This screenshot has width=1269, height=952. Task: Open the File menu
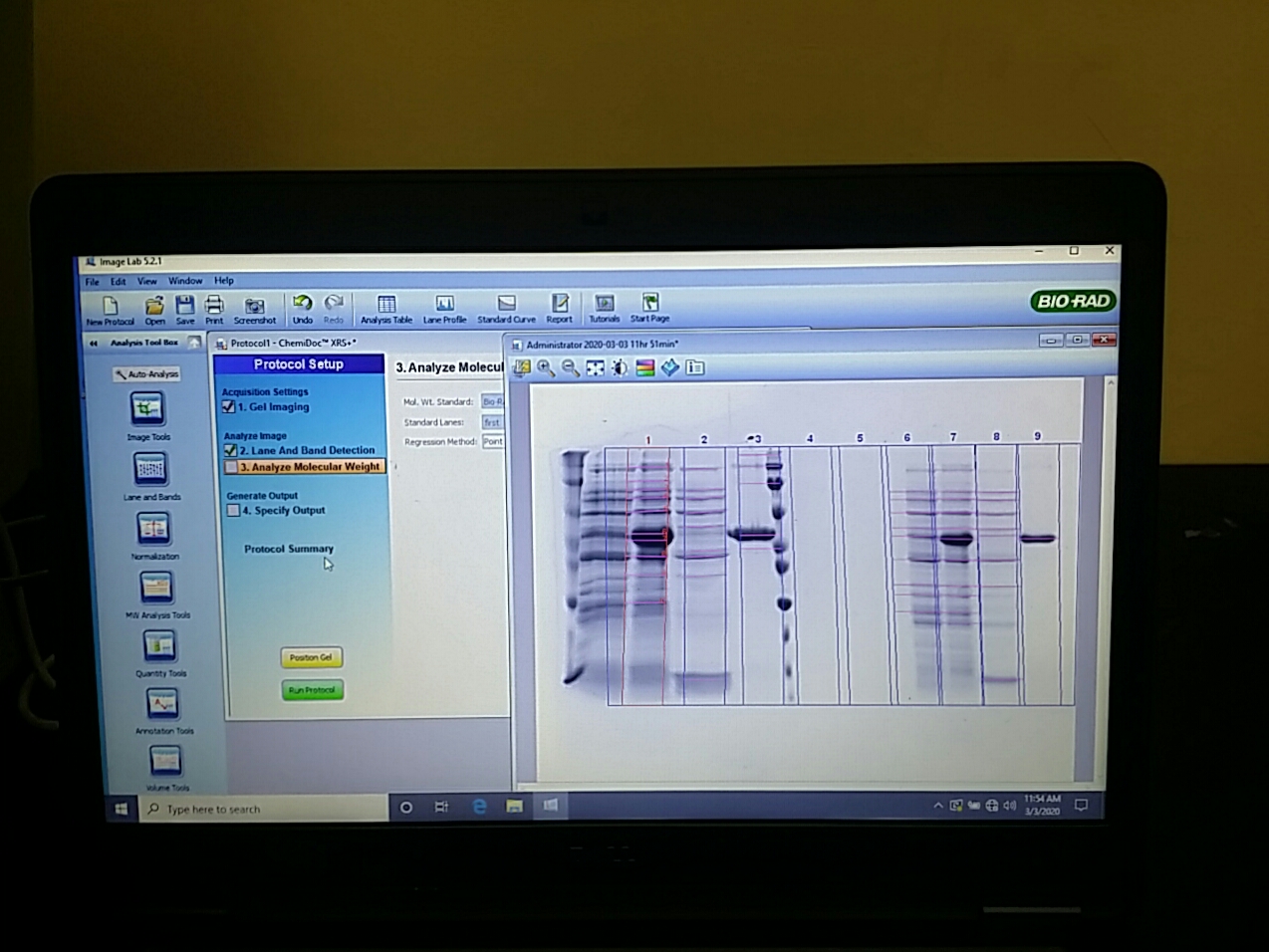pyautogui.click(x=93, y=282)
